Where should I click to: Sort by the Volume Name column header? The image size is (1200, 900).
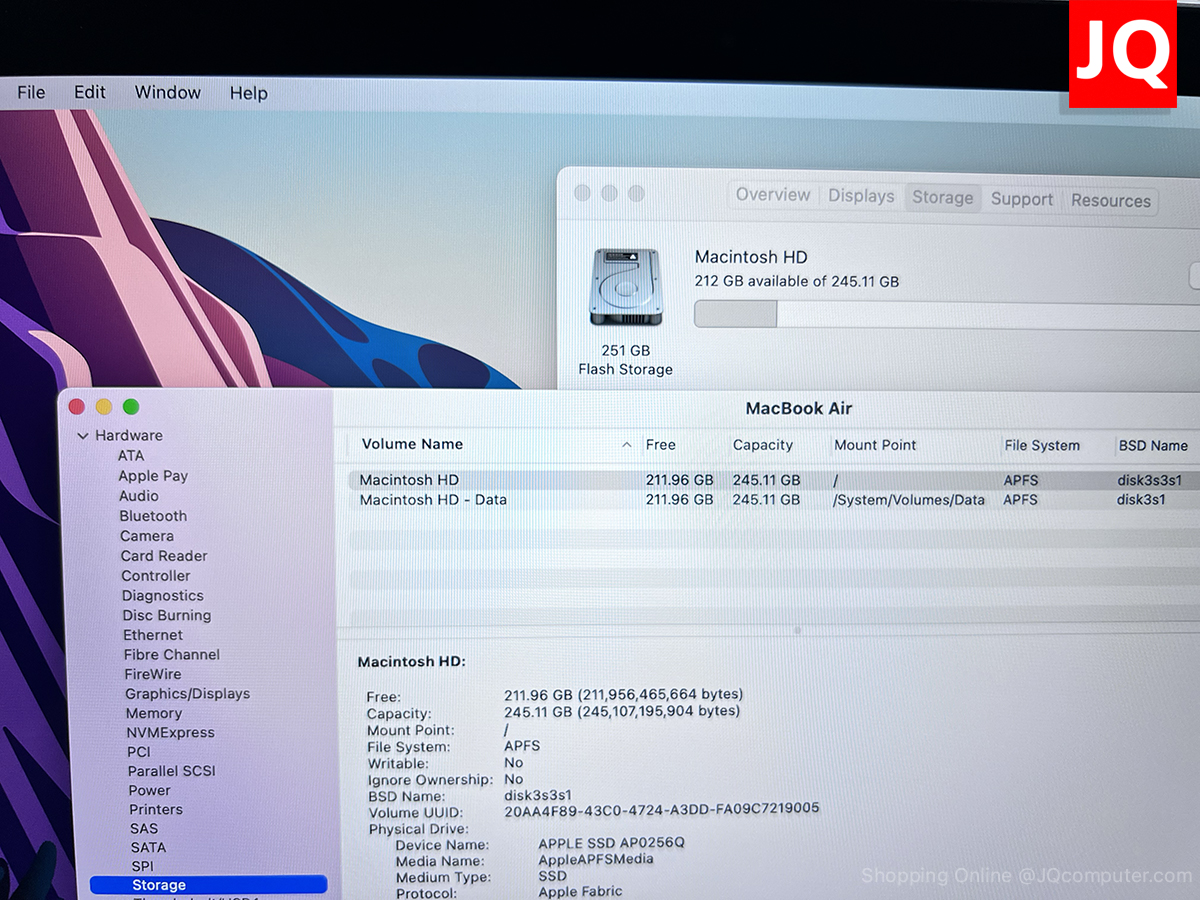[x=412, y=444]
